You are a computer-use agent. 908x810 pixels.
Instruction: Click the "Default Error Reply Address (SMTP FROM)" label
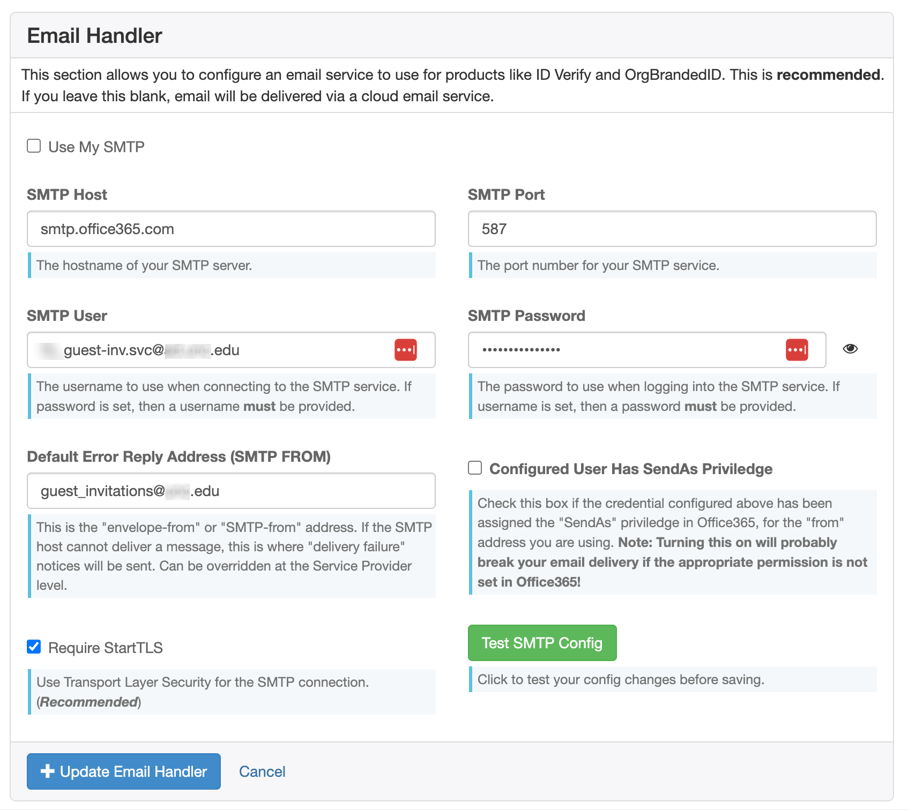click(x=179, y=457)
